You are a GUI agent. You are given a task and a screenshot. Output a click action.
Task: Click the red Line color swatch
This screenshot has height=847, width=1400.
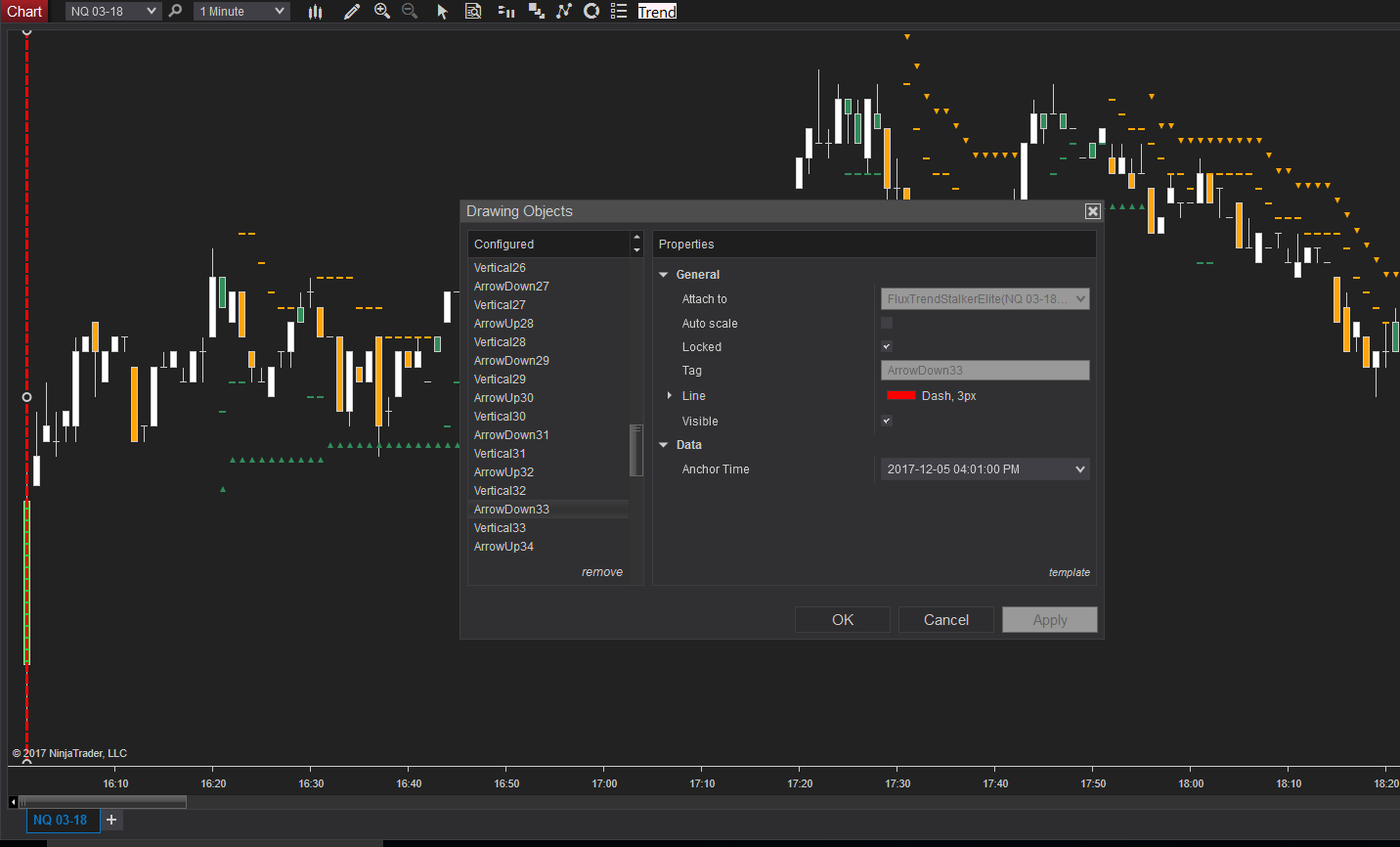(x=900, y=395)
